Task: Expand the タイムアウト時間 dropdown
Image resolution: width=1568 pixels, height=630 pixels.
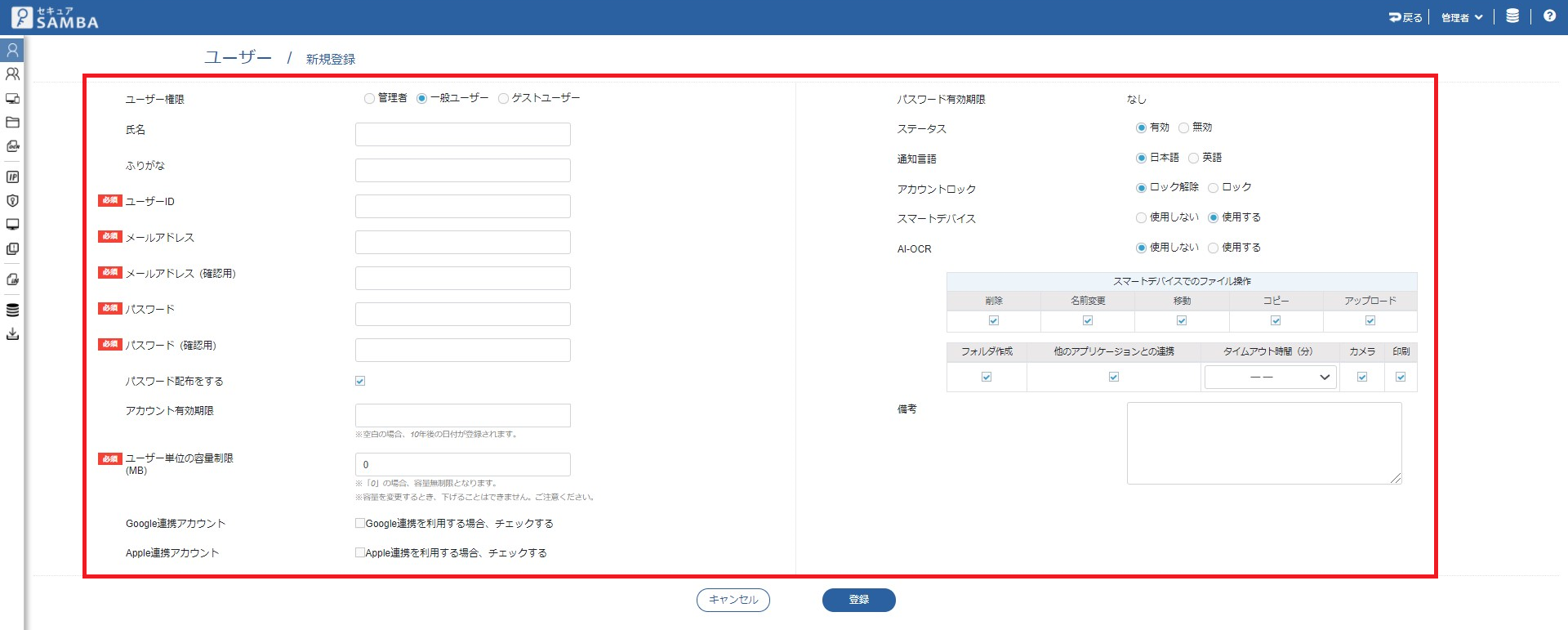Action: click(1270, 377)
